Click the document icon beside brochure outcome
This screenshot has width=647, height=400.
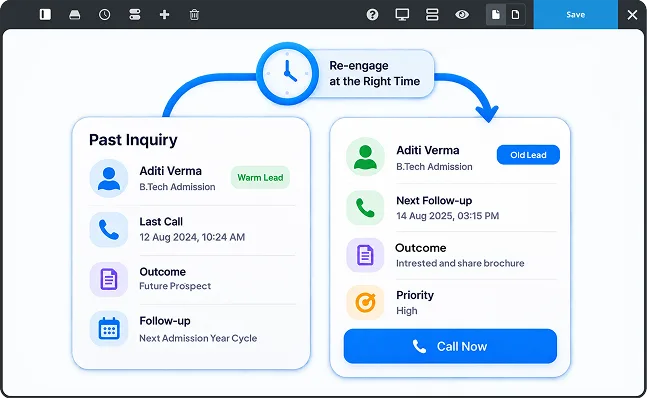[x=366, y=255]
